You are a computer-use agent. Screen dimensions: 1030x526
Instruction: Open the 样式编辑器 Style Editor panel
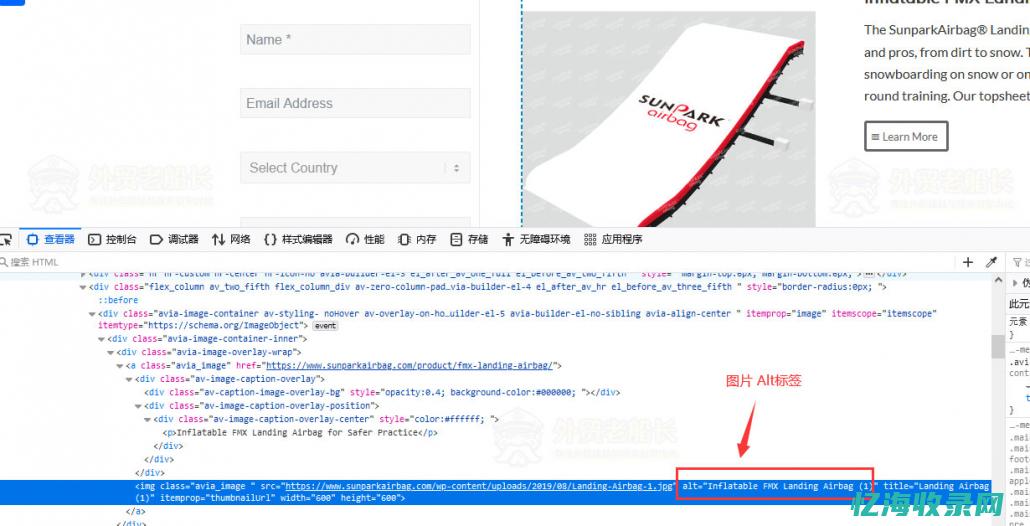298,240
